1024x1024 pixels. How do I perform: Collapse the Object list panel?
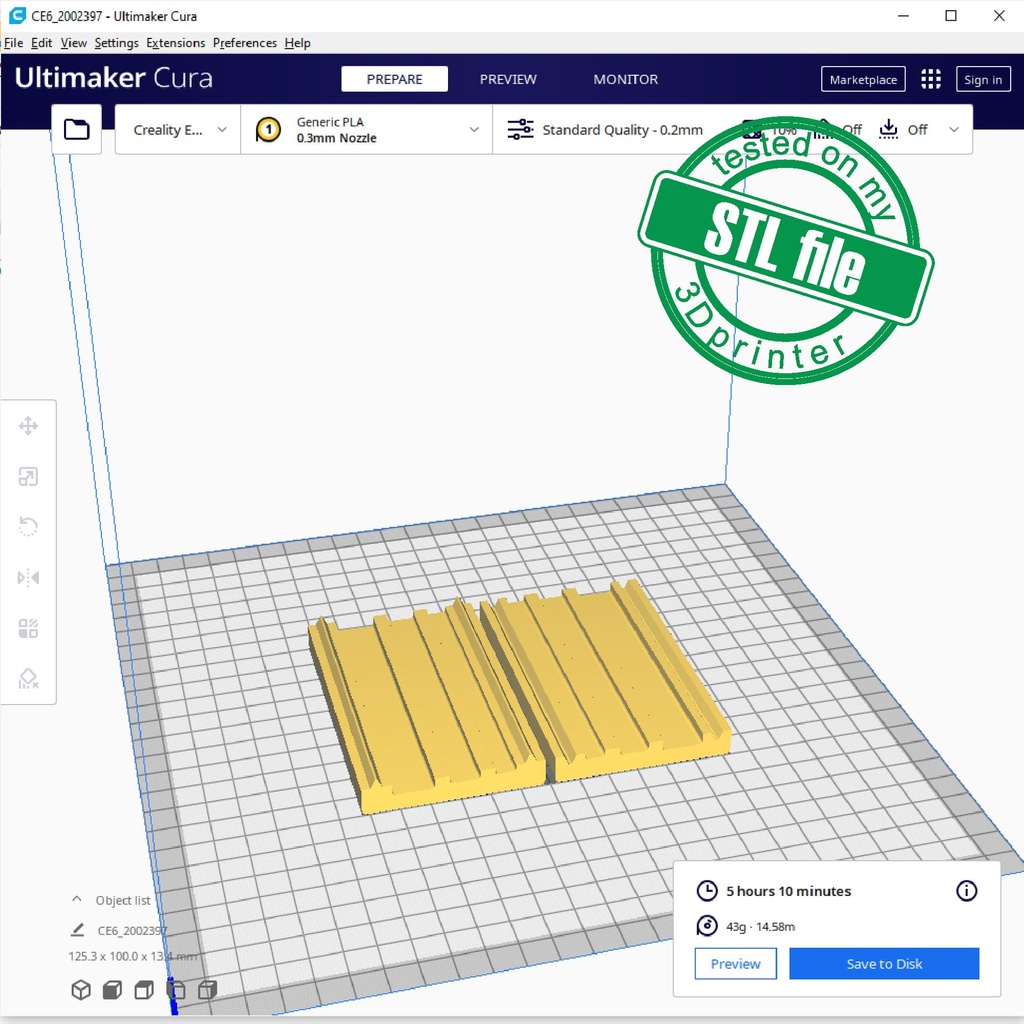point(77,900)
